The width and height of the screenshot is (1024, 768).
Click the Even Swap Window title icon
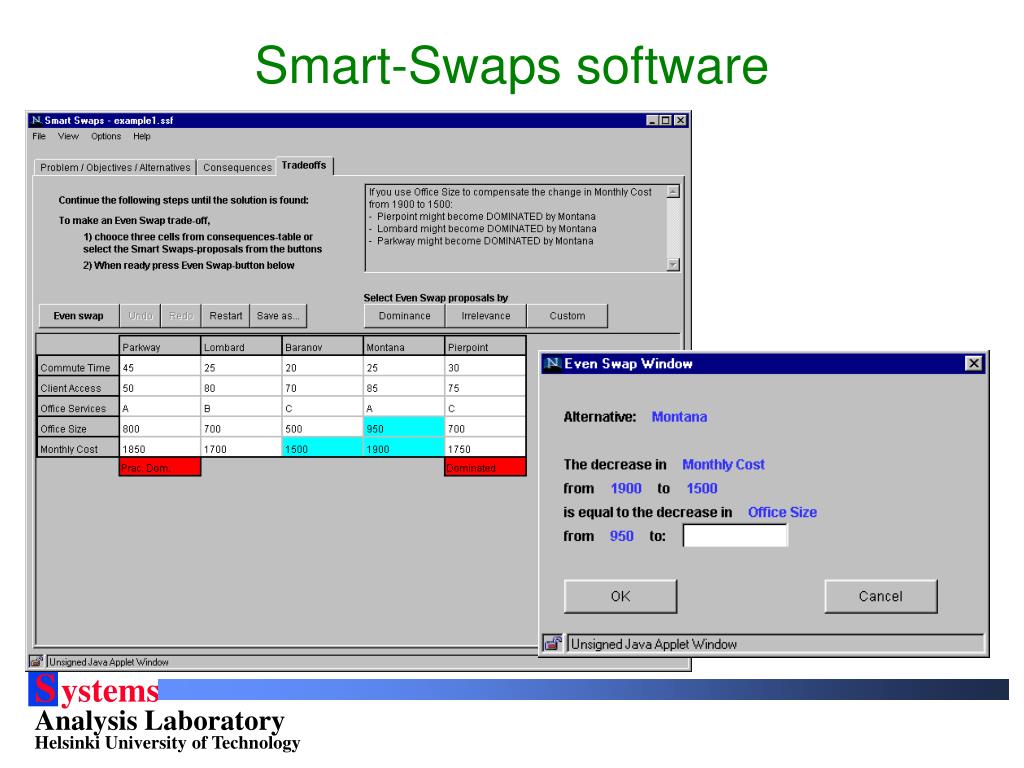(552, 364)
